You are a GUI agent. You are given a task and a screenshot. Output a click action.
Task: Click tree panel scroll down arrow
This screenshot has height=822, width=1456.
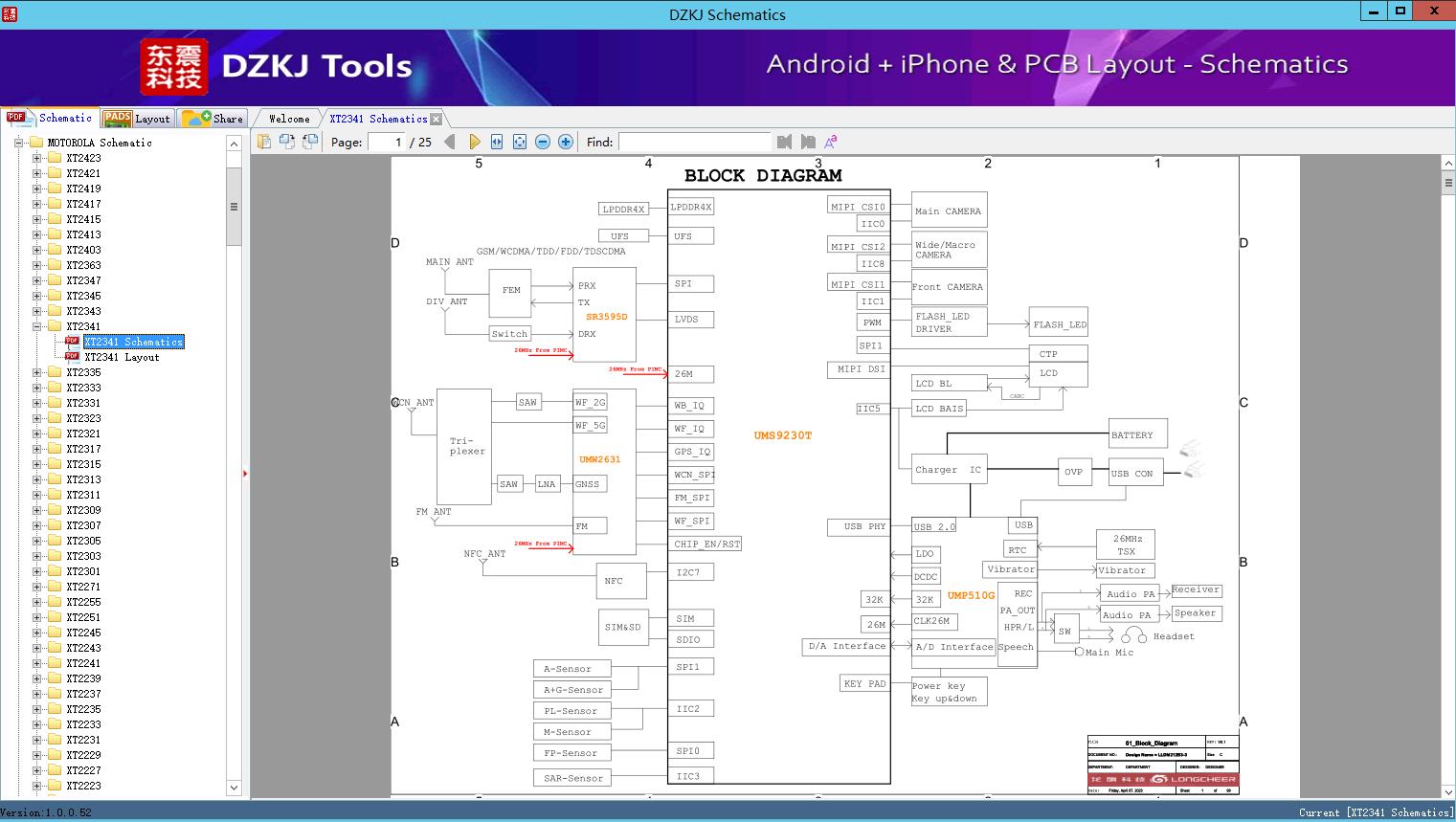coord(234,788)
